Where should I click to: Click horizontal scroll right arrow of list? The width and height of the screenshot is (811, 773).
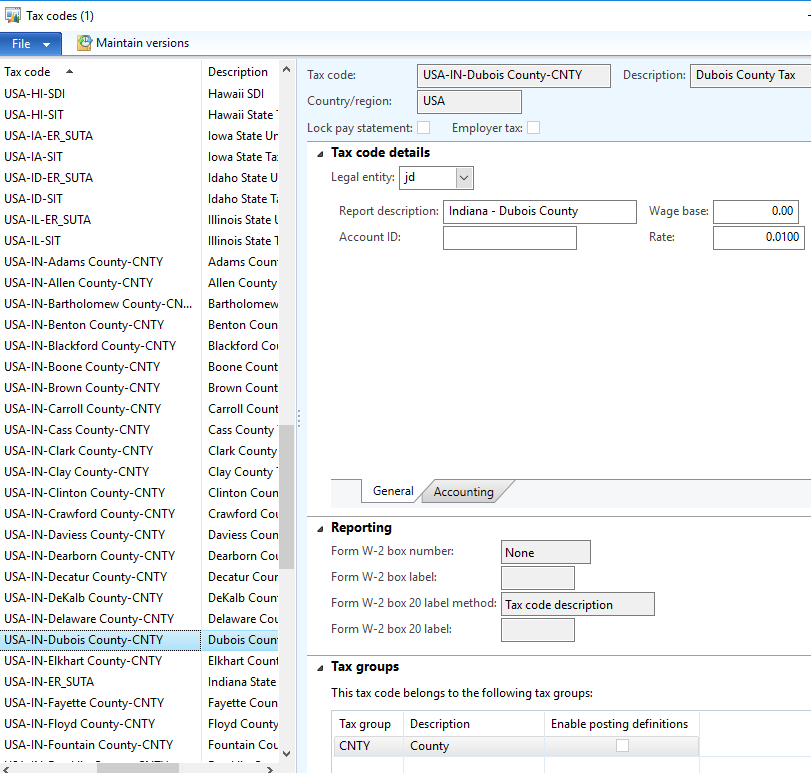pos(270,769)
